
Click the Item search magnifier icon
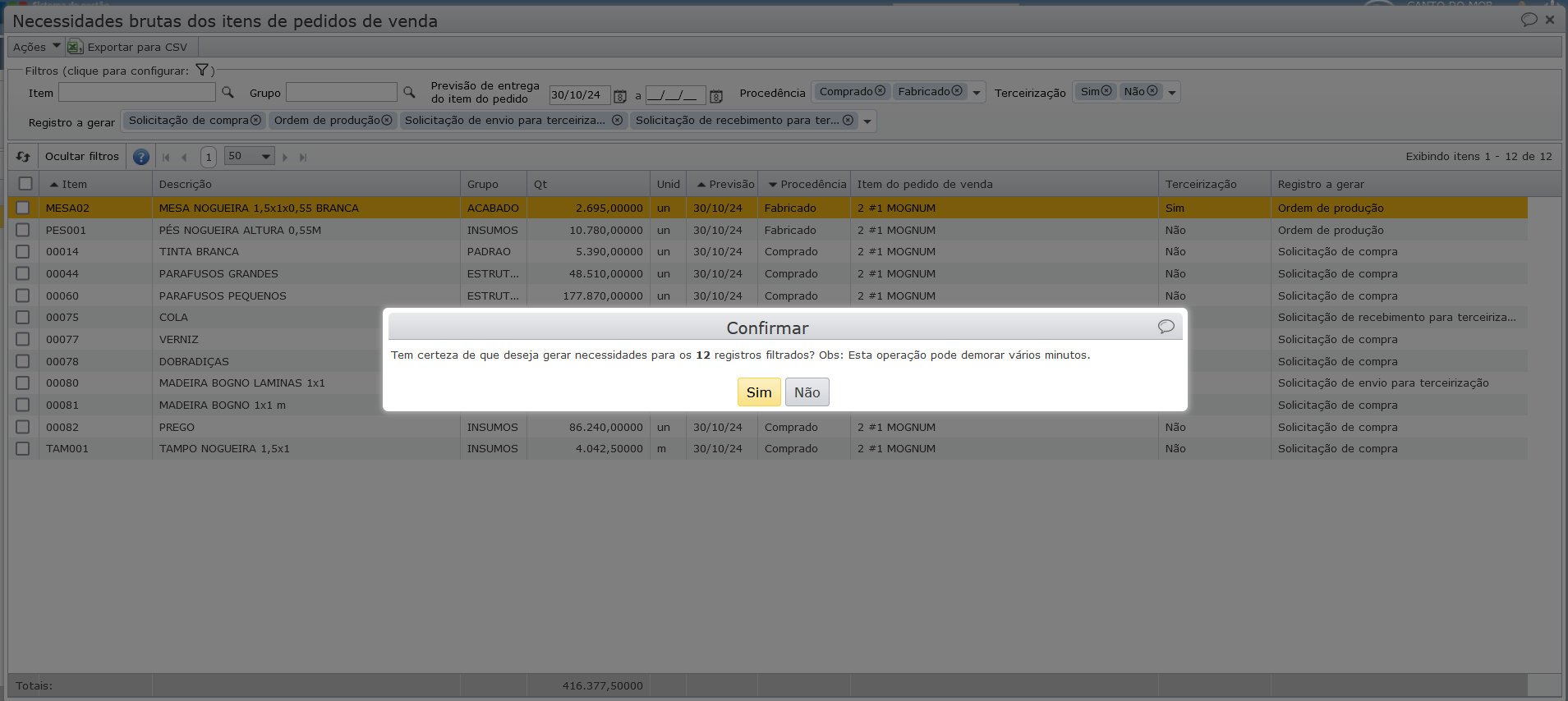coord(228,93)
